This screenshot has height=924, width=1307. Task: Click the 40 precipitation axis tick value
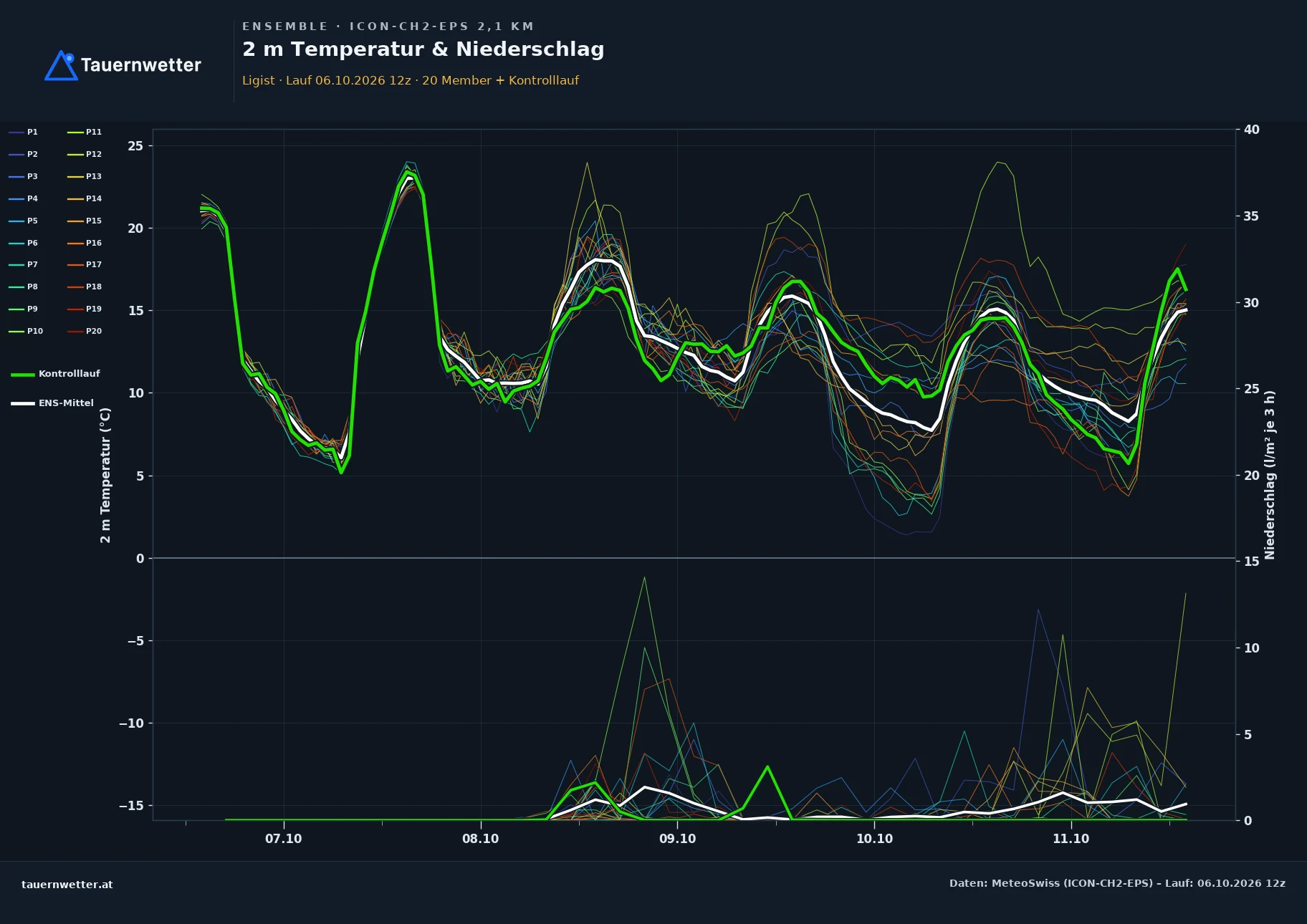pos(1251,130)
